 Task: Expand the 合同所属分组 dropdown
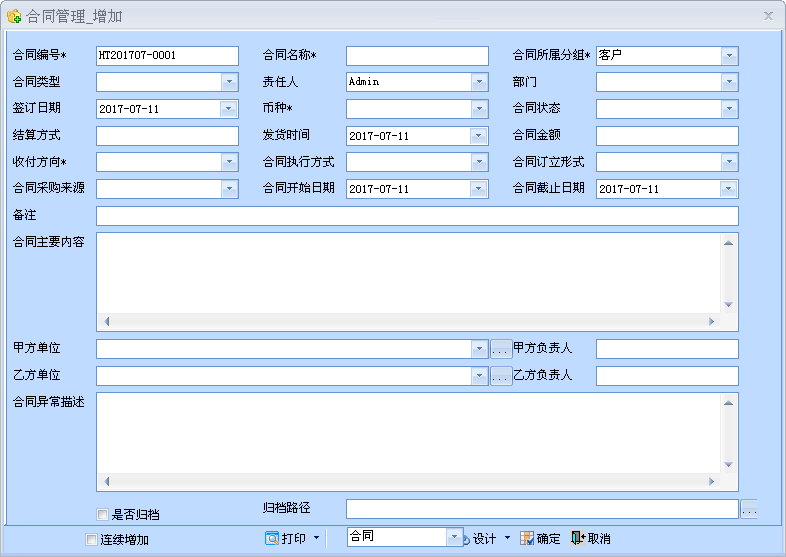(729, 56)
